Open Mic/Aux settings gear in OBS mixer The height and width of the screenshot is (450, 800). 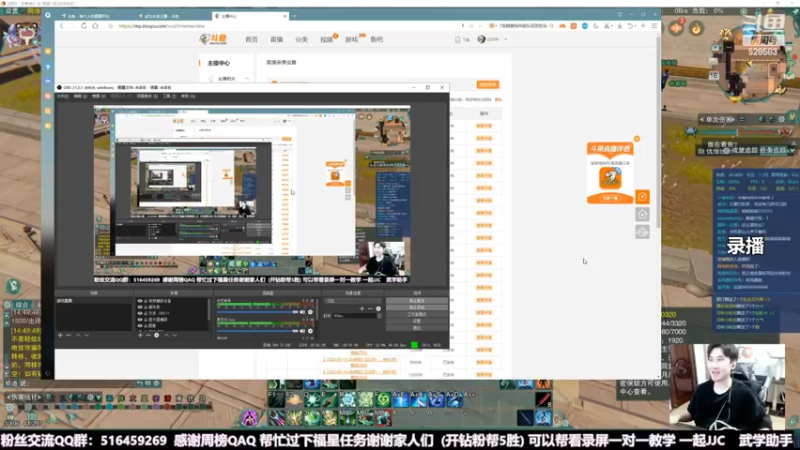pyautogui.click(x=310, y=331)
